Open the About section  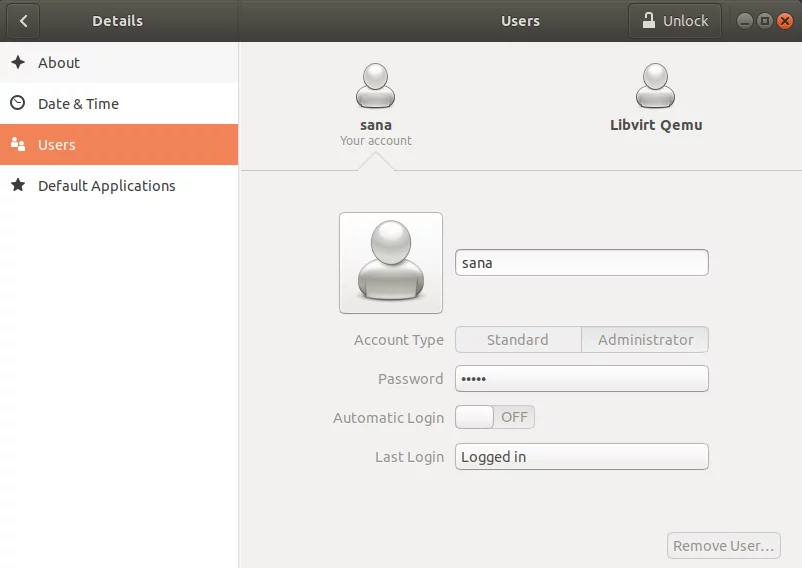(59, 62)
